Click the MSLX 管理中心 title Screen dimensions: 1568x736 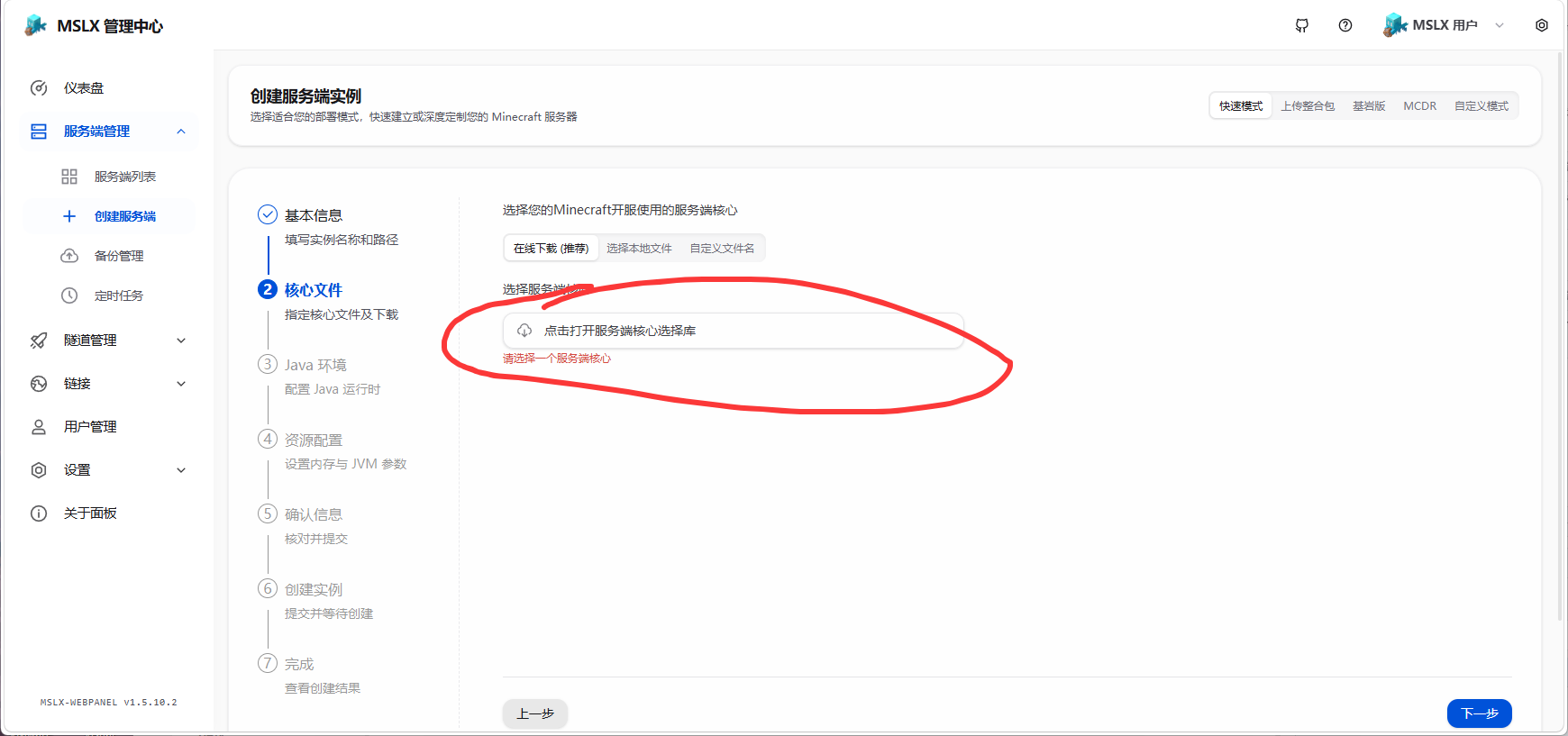[x=110, y=26]
